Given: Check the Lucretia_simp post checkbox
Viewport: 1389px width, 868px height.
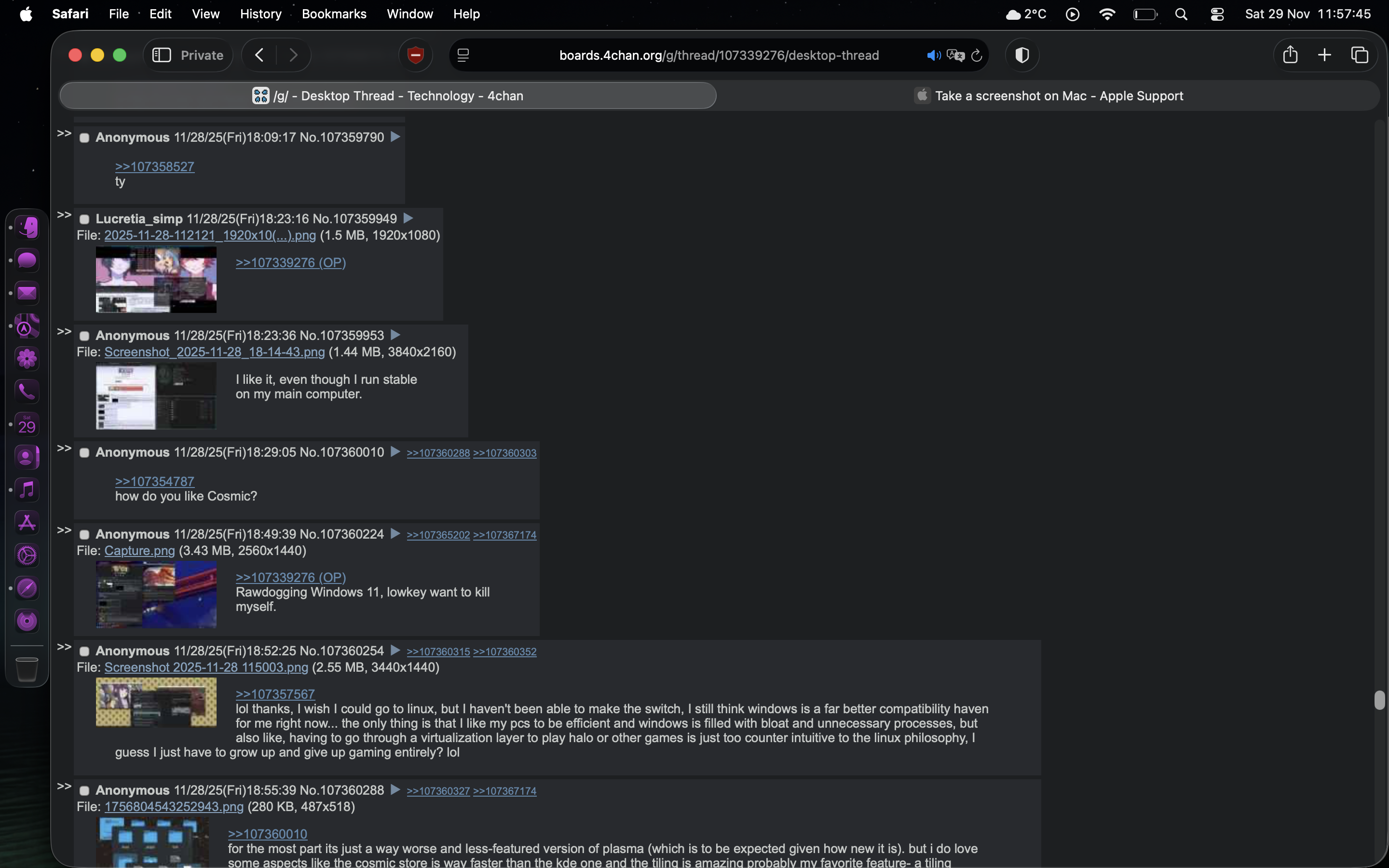Looking at the screenshot, I should click(84, 219).
